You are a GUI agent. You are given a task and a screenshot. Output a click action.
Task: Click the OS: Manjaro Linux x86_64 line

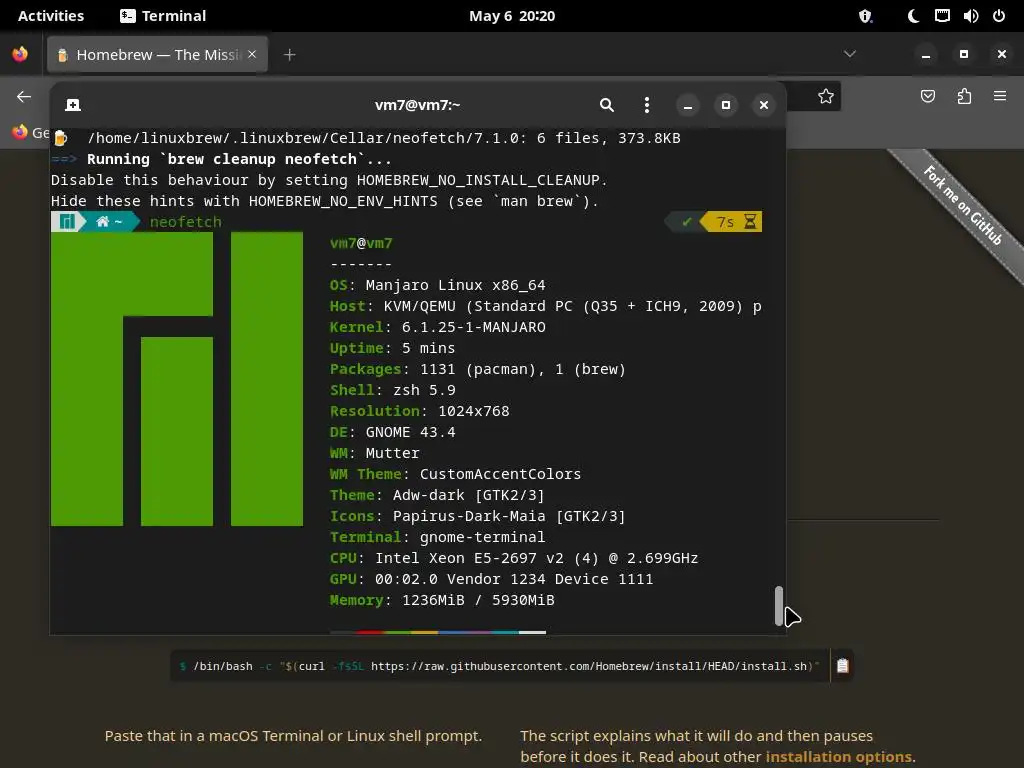(438, 285)
